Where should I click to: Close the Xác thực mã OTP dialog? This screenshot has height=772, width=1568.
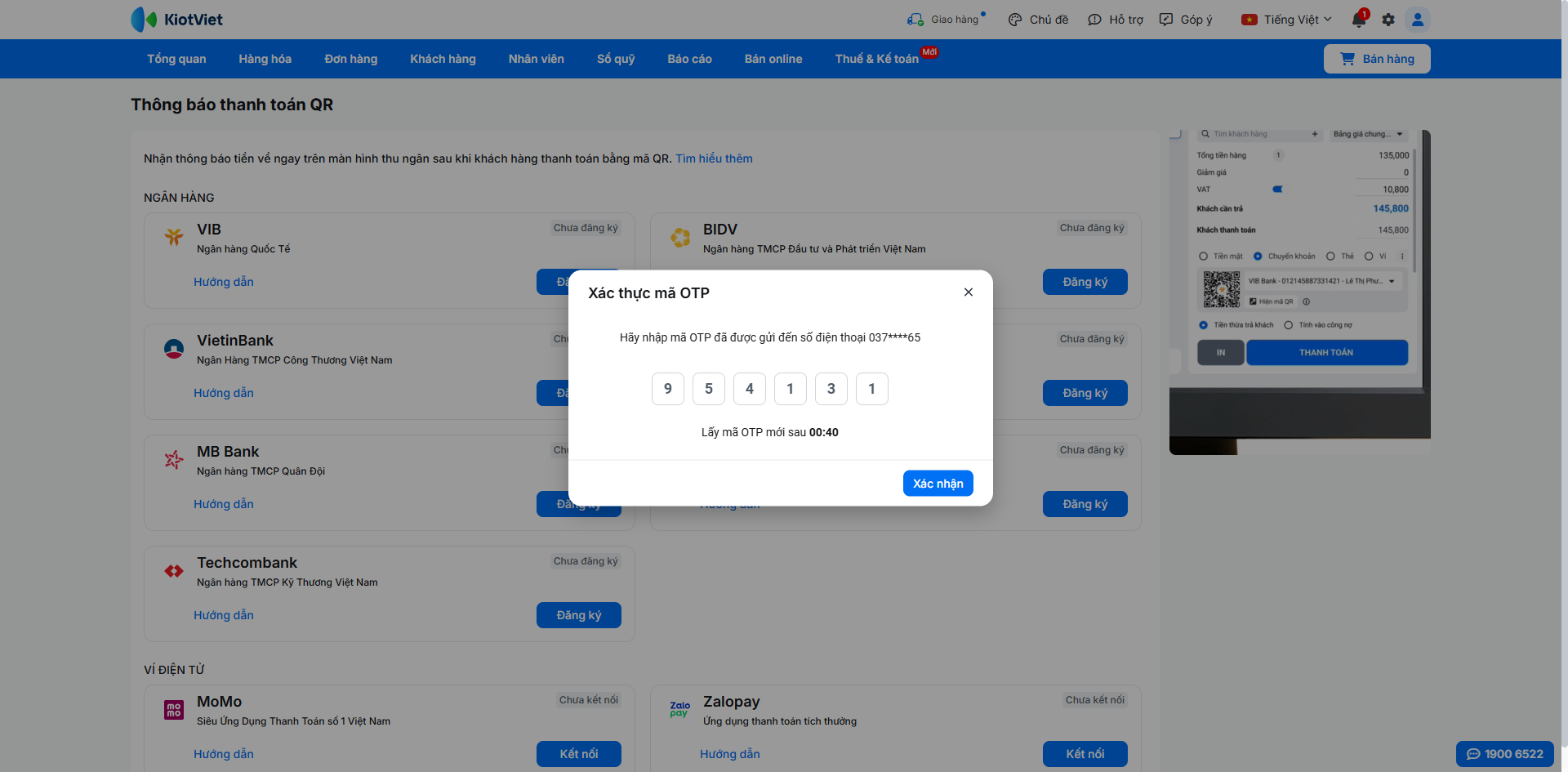point(969,292)
